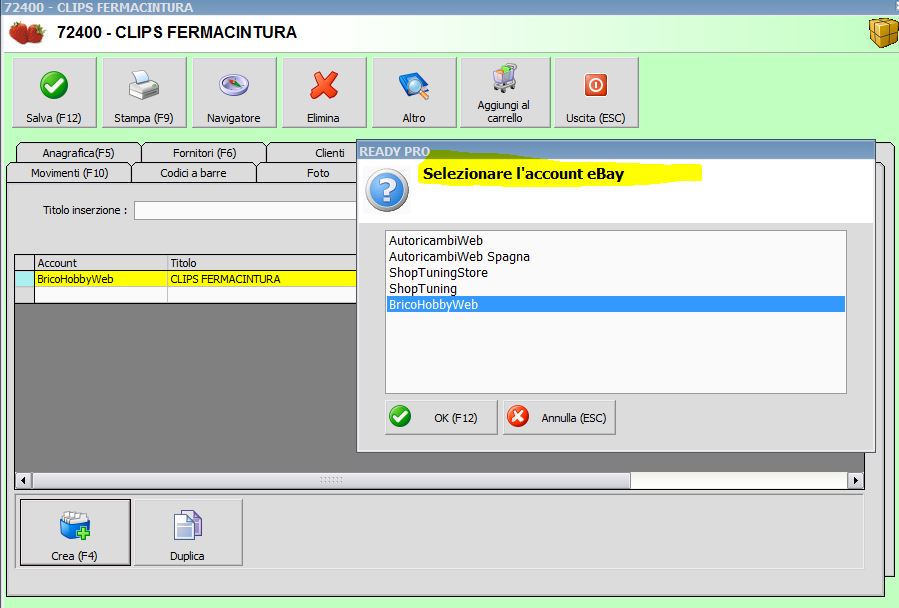Select AutoricambiWeb account in list
This screenshot has width=899, height=608.
615,240
